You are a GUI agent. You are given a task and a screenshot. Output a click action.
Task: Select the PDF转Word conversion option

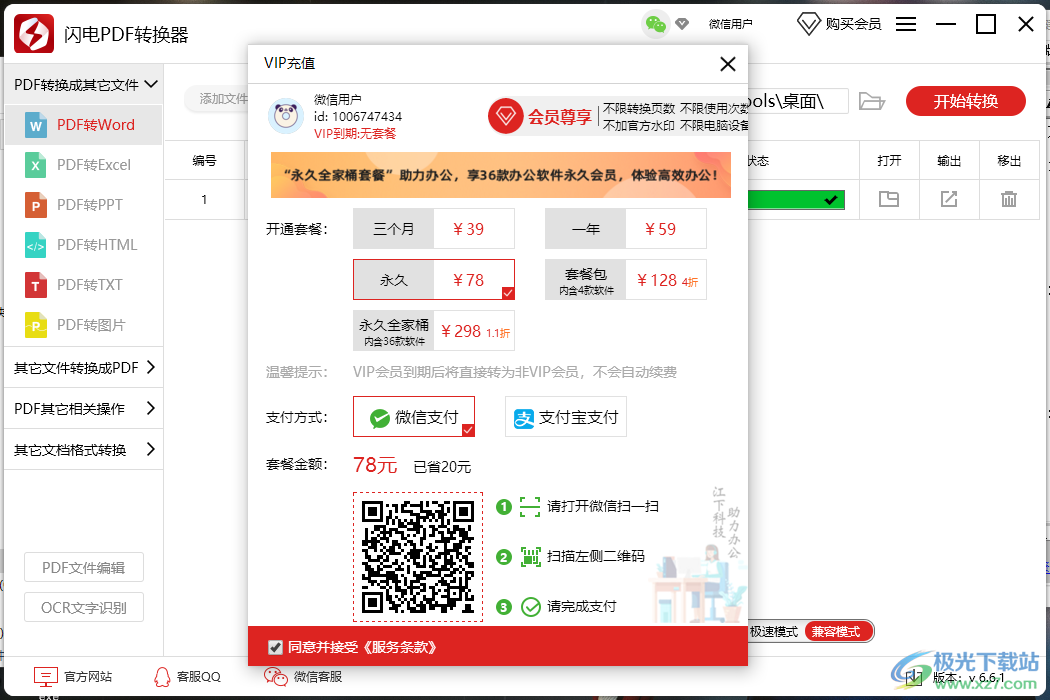tap(83, 125)
